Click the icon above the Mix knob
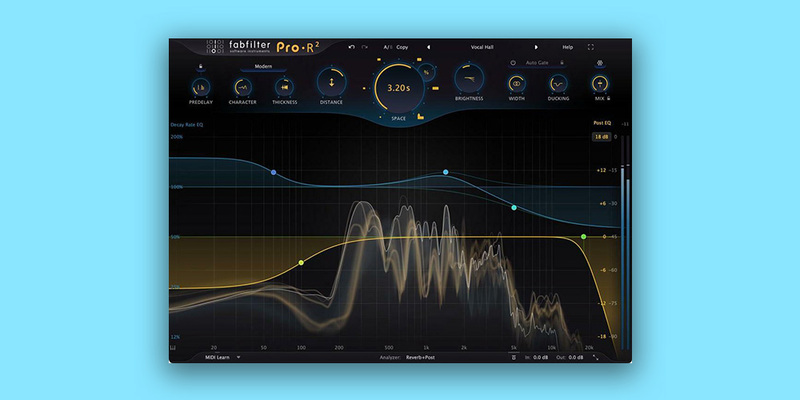The height and width of the screenshot is (400, 800). click(600, 63)
